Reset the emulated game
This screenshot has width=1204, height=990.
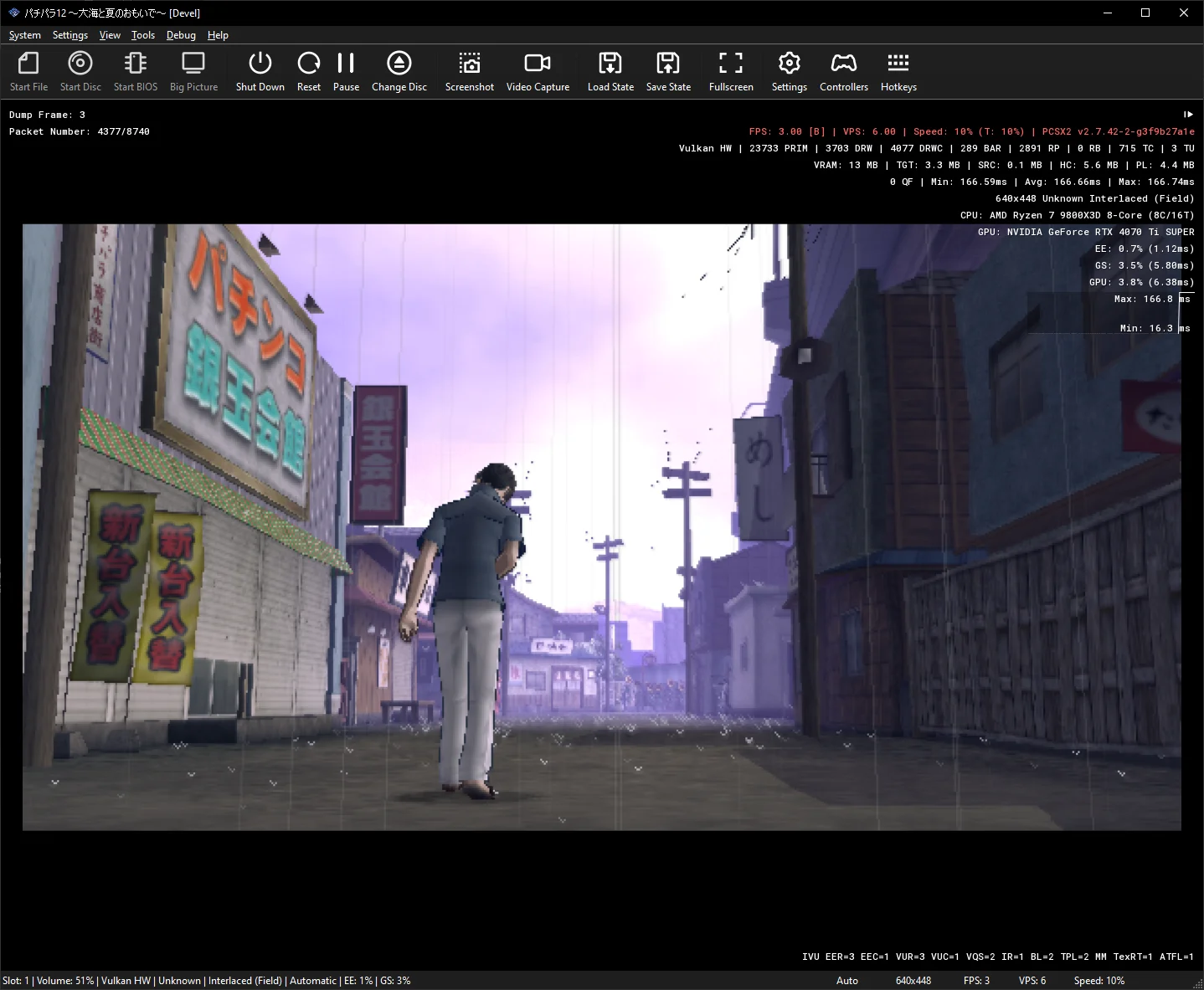pos(309,71)
